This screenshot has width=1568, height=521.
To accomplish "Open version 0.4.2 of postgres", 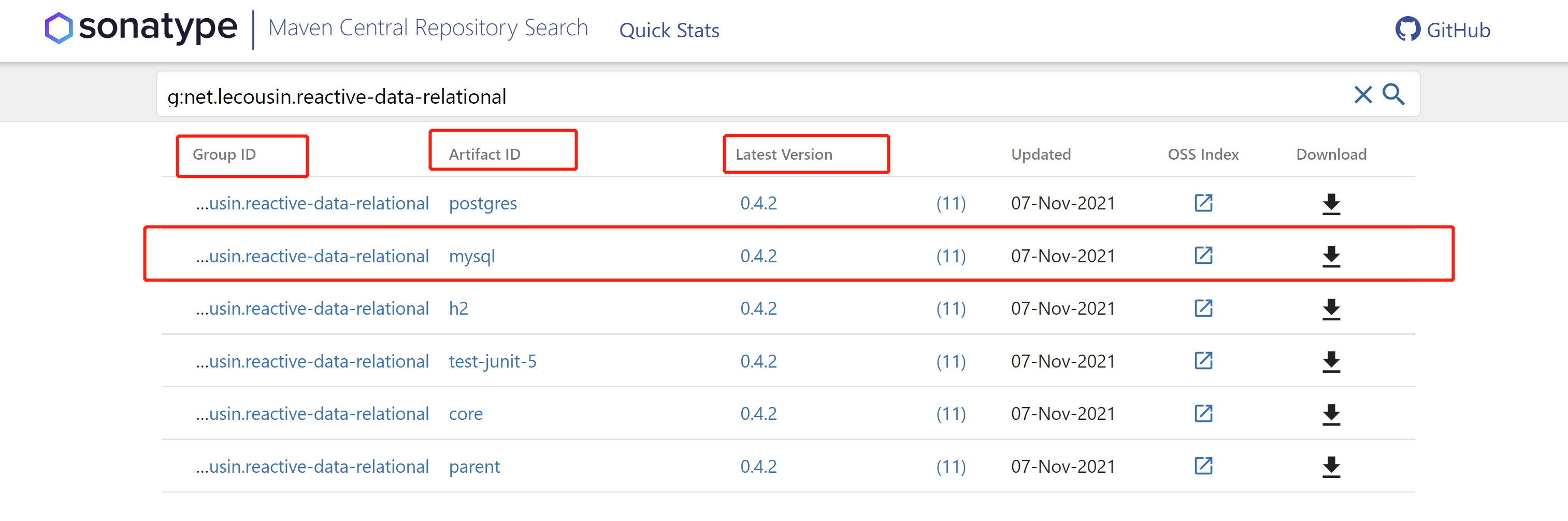I will pyautogui.click(x=758, y=203).
